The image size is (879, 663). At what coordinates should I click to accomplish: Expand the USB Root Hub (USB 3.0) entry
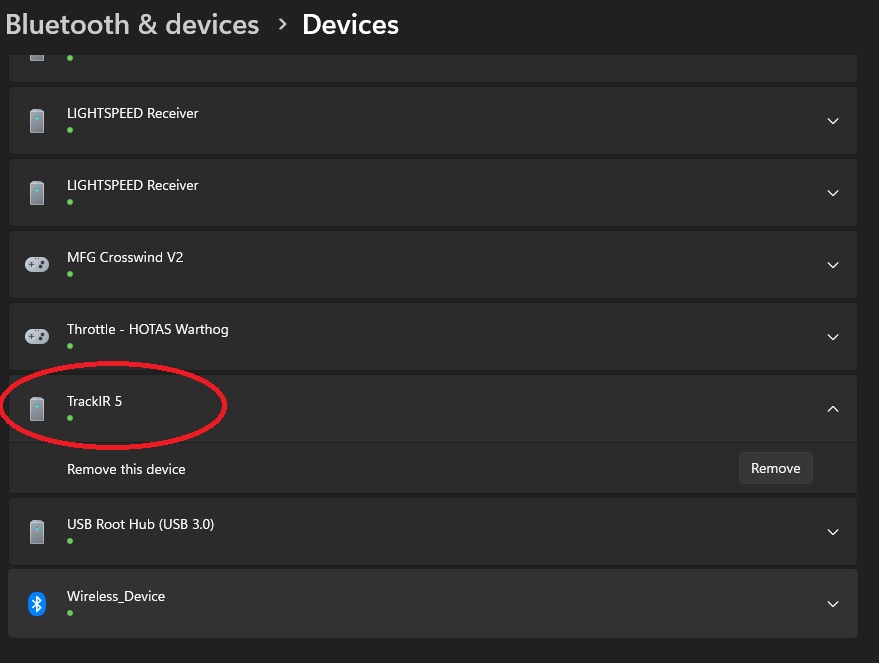(833, 532)
